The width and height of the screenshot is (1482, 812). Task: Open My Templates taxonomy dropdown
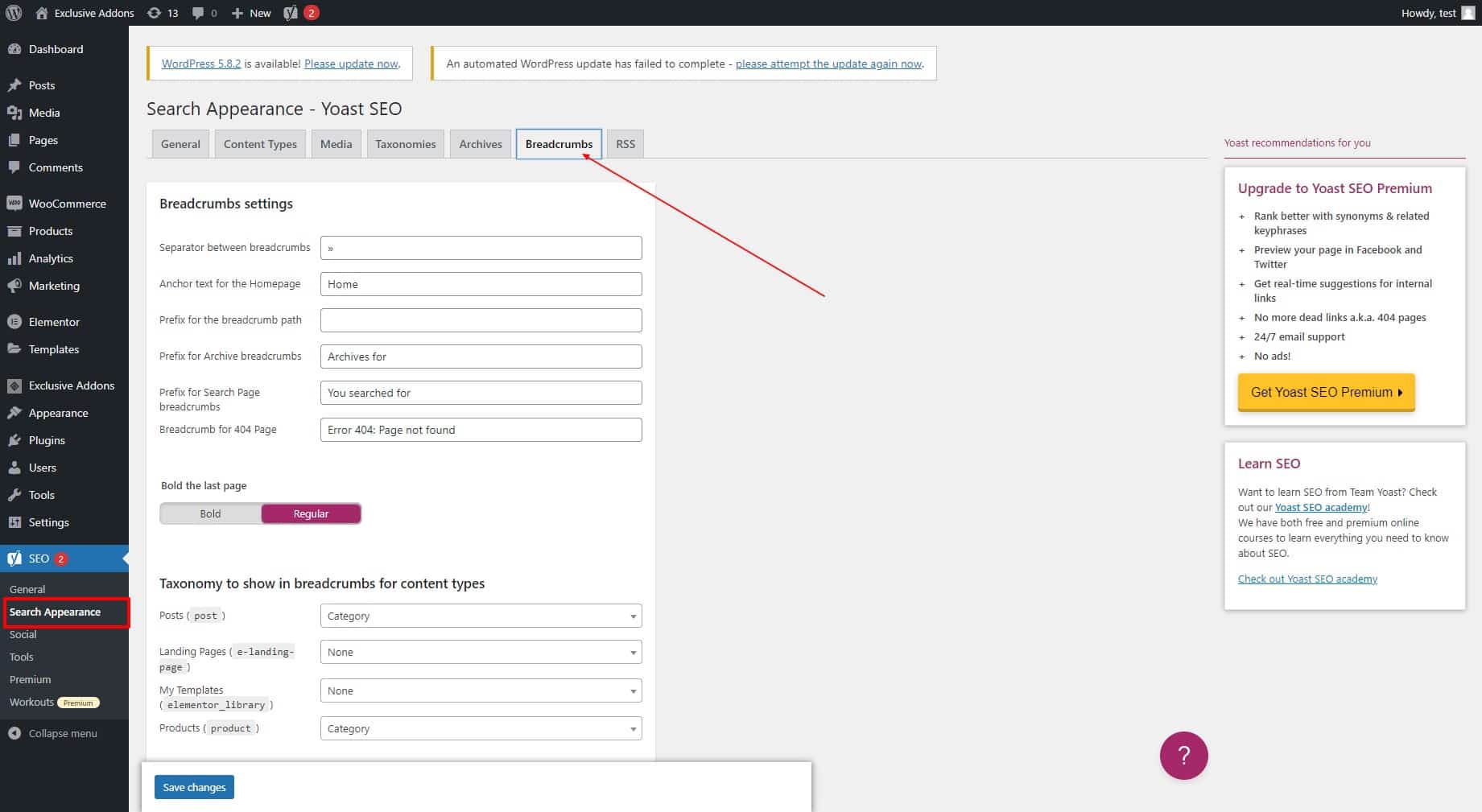pyautogui.click(x=481, y=690)
